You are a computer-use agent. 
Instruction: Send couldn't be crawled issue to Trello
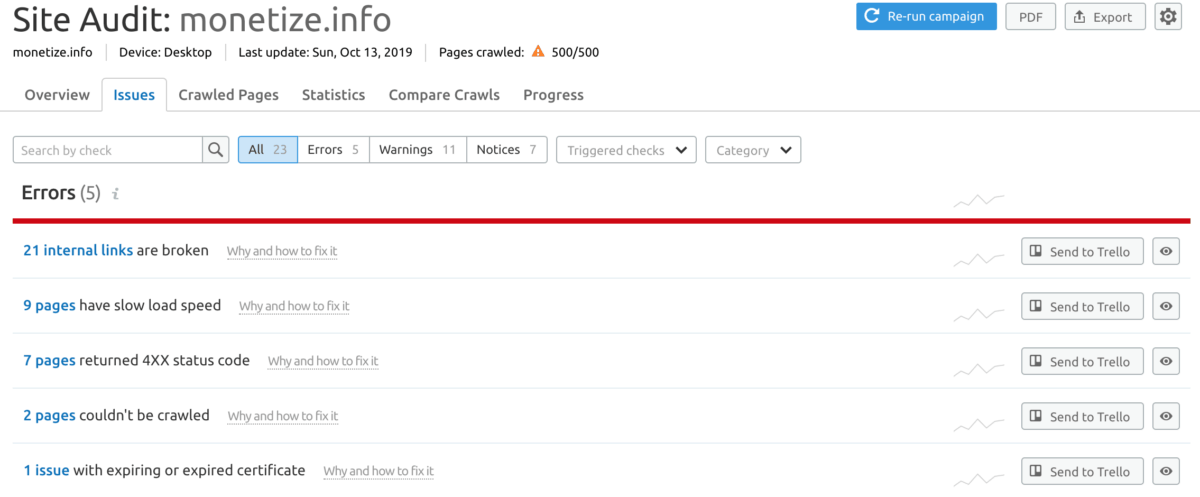click(1081, 417)
